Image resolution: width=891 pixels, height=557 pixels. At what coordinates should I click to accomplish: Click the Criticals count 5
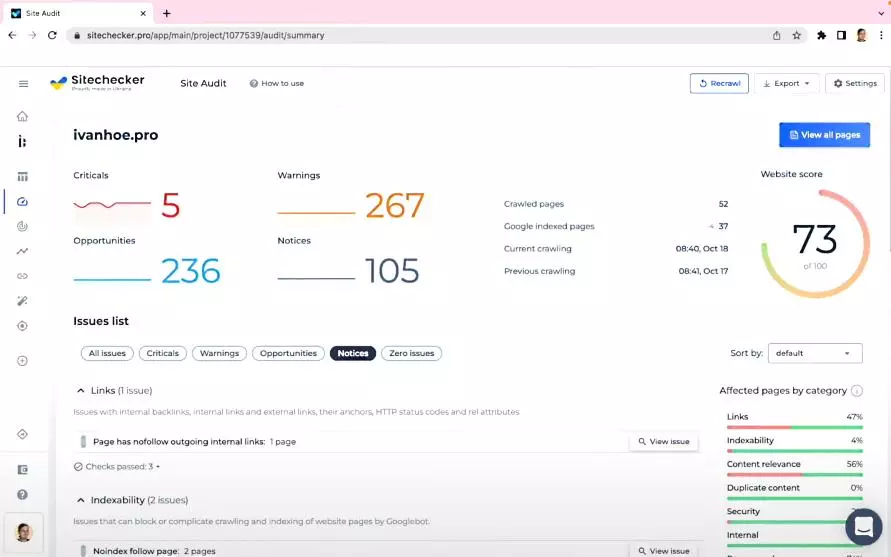pos(170,205)
